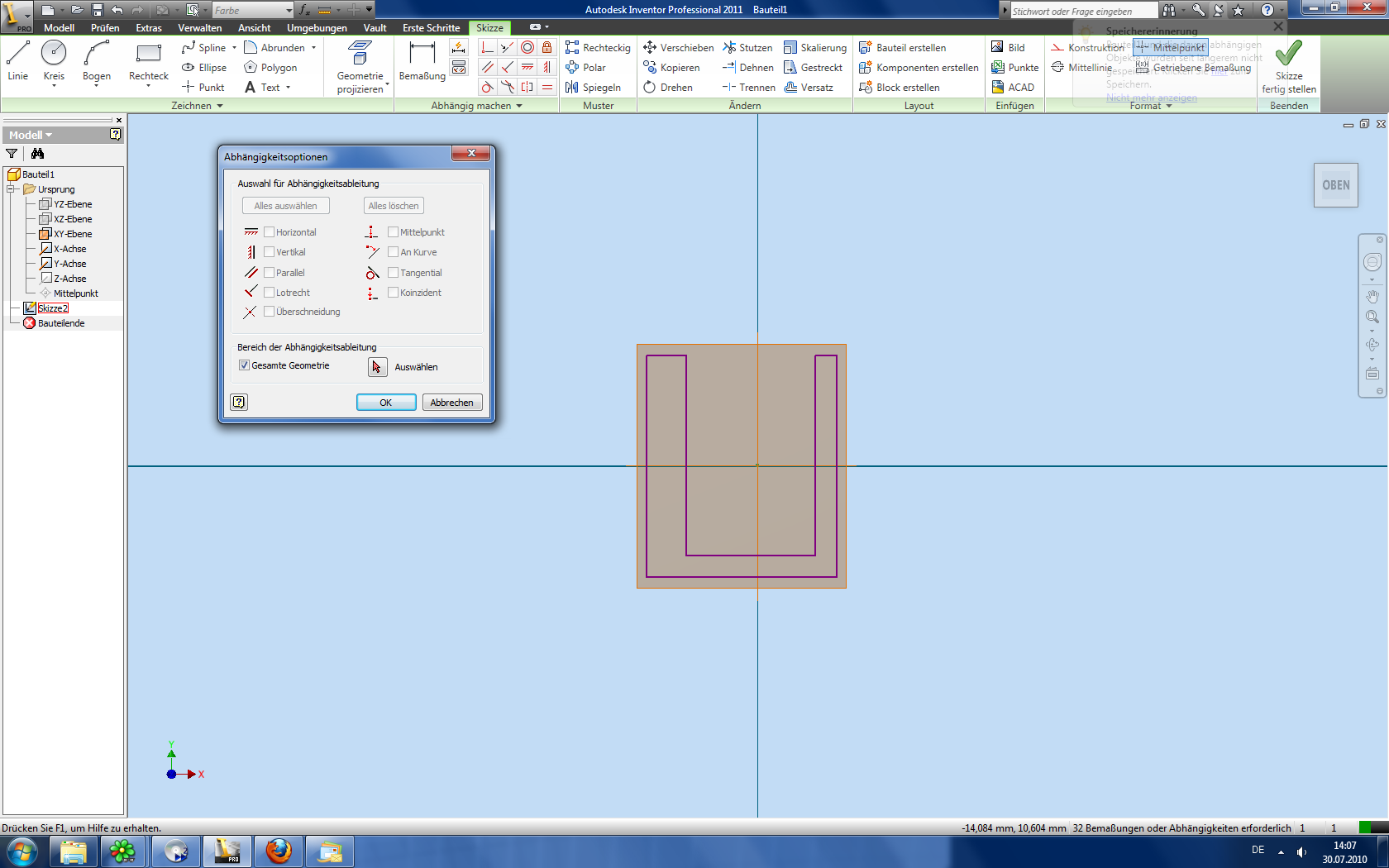Enable the Überschneidung checkbox
The height and width of the screenshot is (868, 1389).
pos(269,312)
